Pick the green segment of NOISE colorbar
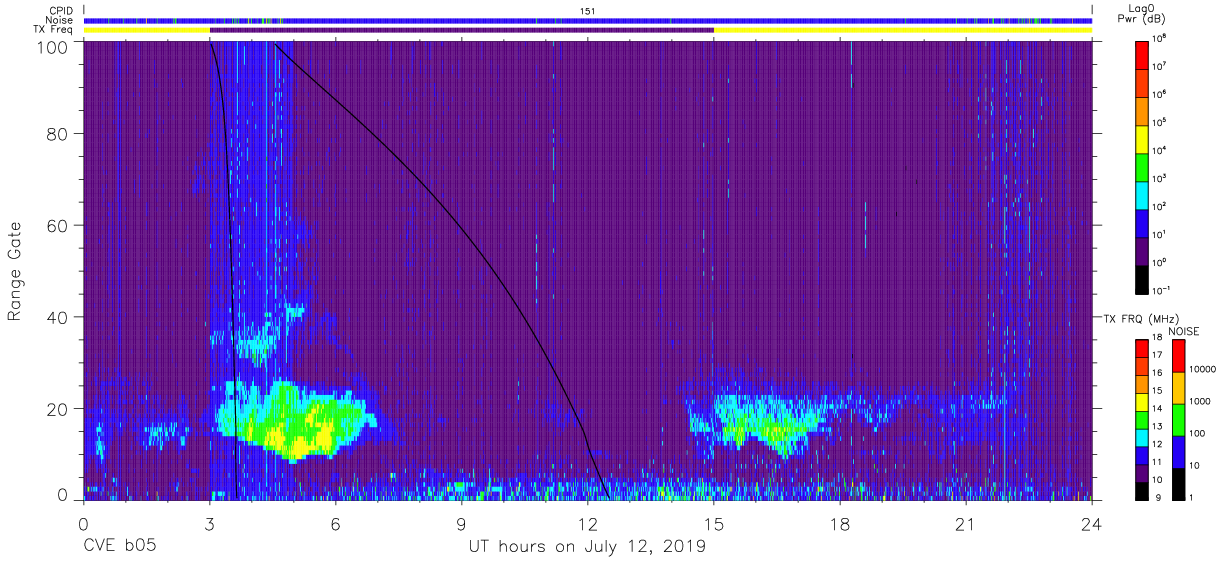 tap(1177, 420)
